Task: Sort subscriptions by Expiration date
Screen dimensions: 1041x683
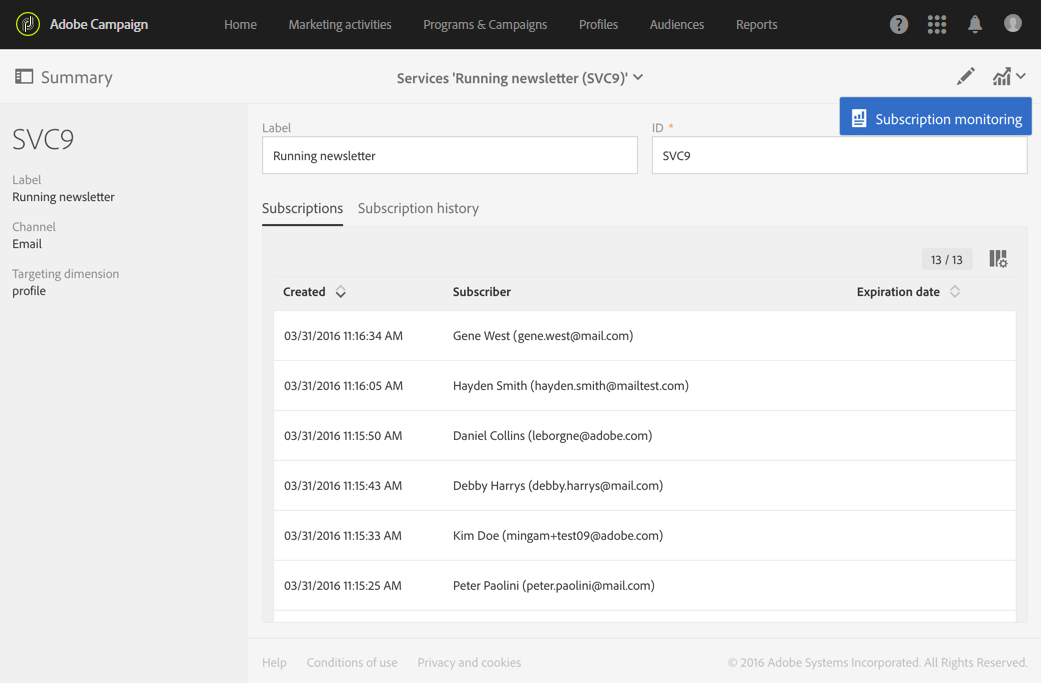Action: coord(955,292)
